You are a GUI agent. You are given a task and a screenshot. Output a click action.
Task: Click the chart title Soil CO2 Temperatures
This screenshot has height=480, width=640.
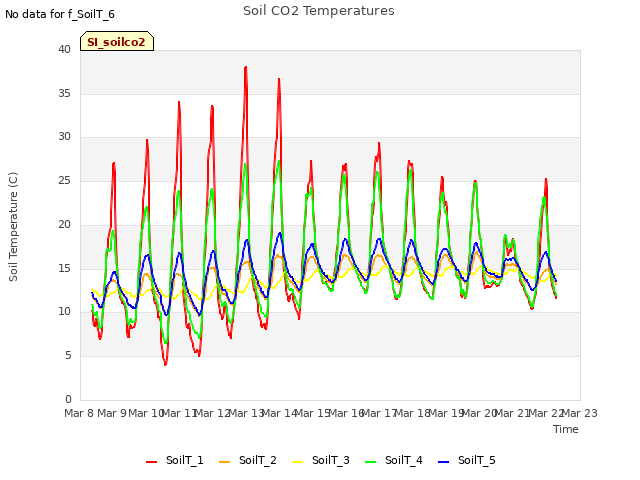(319, 11)
